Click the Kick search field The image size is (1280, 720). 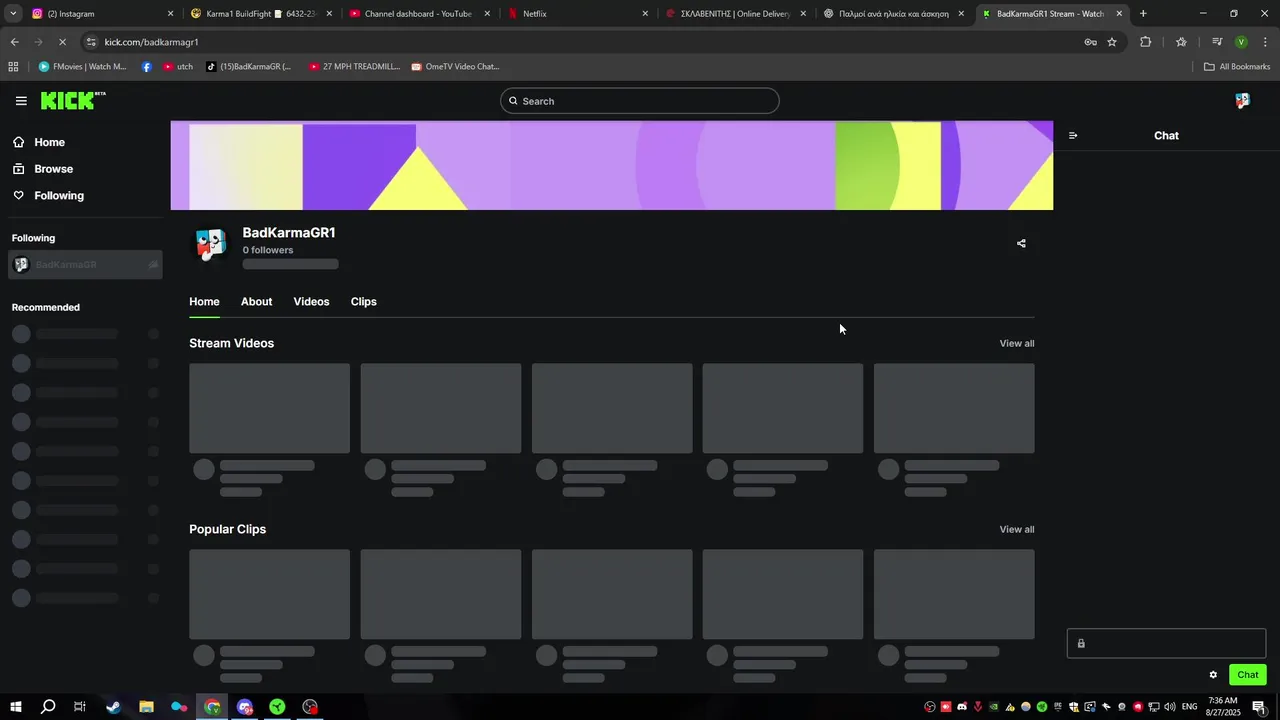[x=640, y=101]
